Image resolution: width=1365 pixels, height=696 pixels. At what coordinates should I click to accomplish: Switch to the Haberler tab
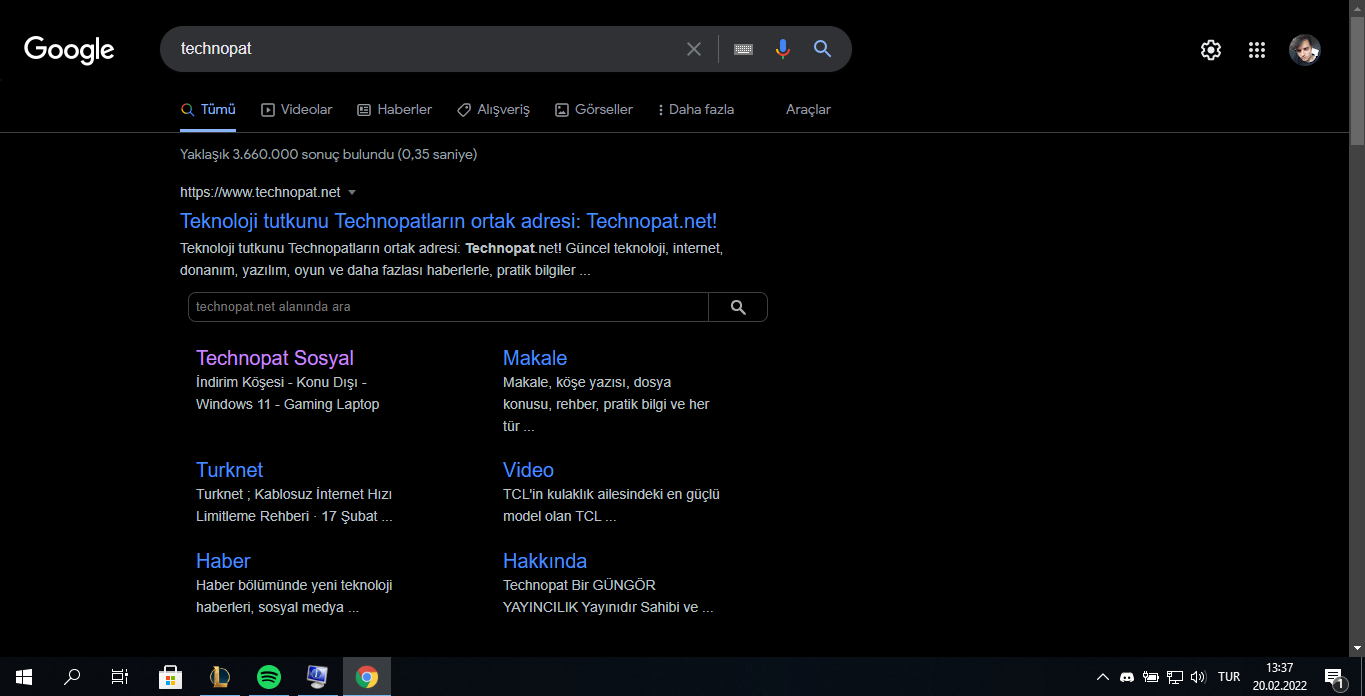coord(394,110)
